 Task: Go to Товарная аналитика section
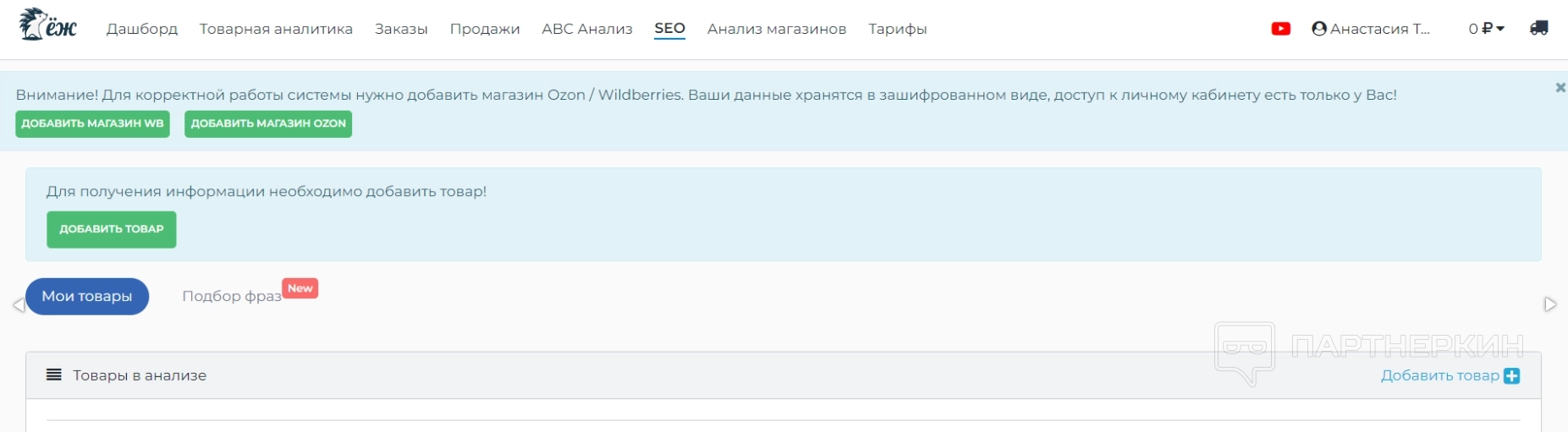pyautogui.click(x=276, y=29)
